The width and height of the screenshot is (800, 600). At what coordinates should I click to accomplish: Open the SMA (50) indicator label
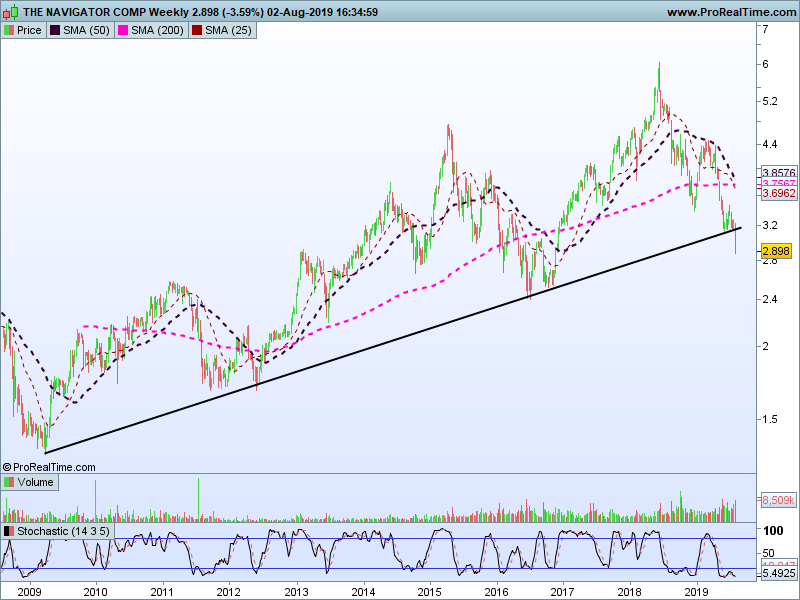click(x=86, y=30)
